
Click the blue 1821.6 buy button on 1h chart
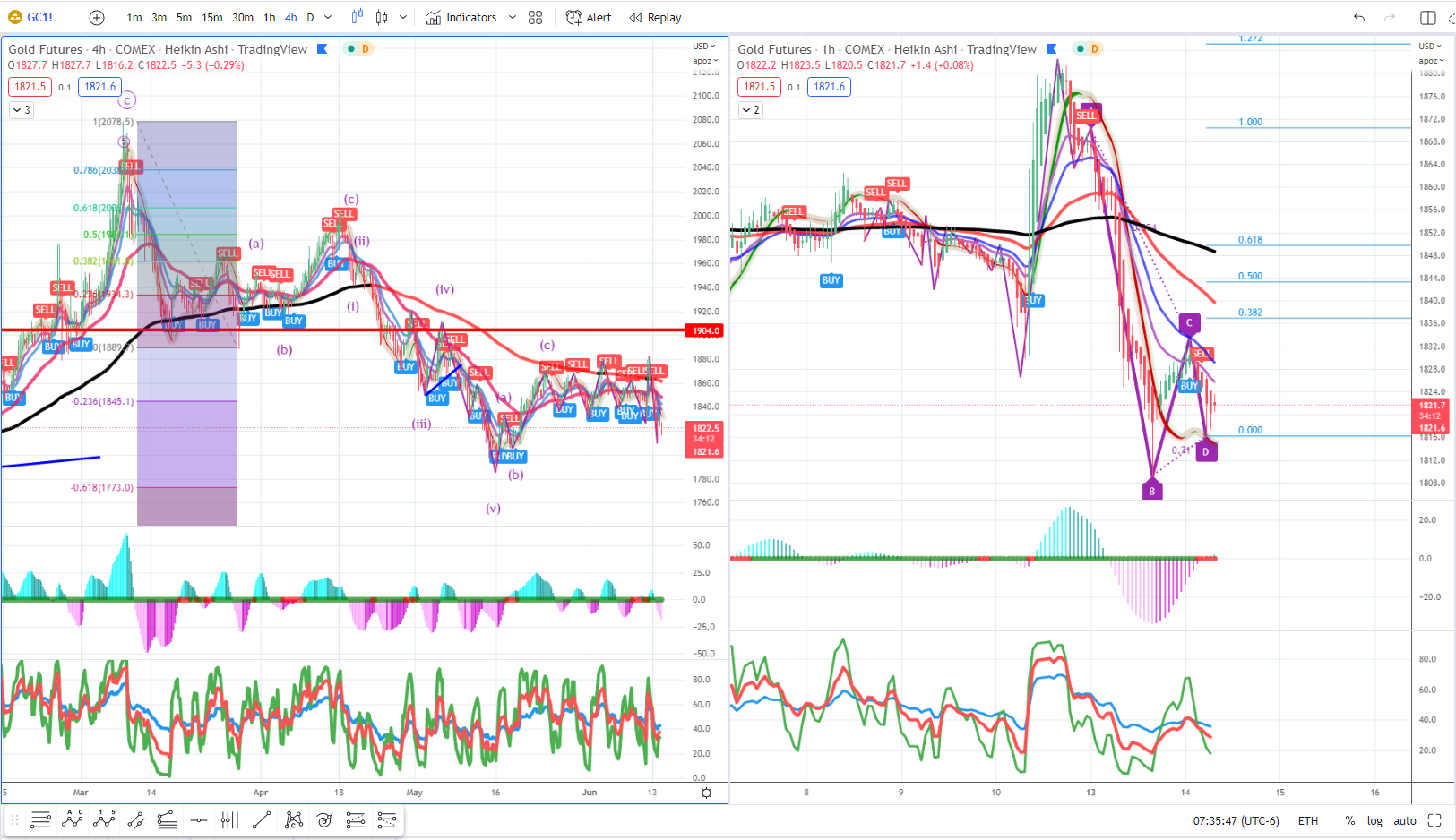pyautogui.click(x=829, y=87)
